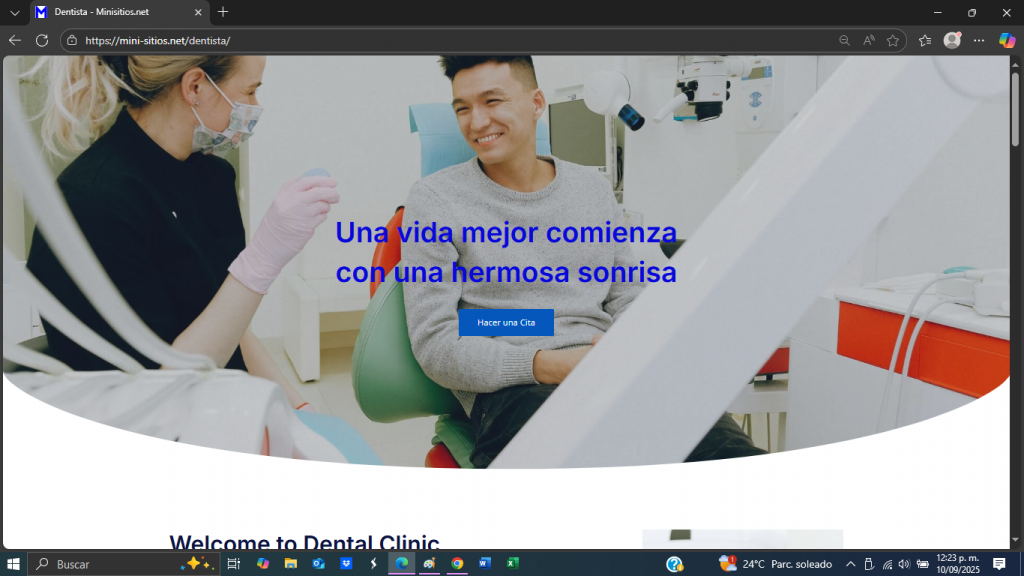Open the zoom out magnifier in address bar
1024x576 pixels.
pyautogui.click(x=845, y=41)
